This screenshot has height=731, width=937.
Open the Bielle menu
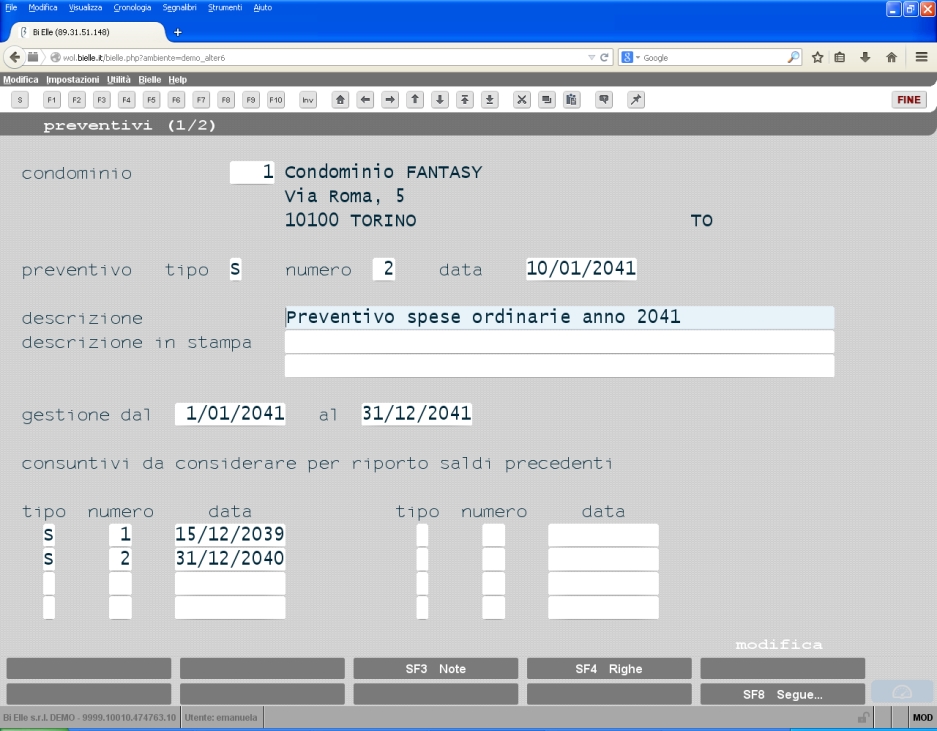click(x=149, y=79)
